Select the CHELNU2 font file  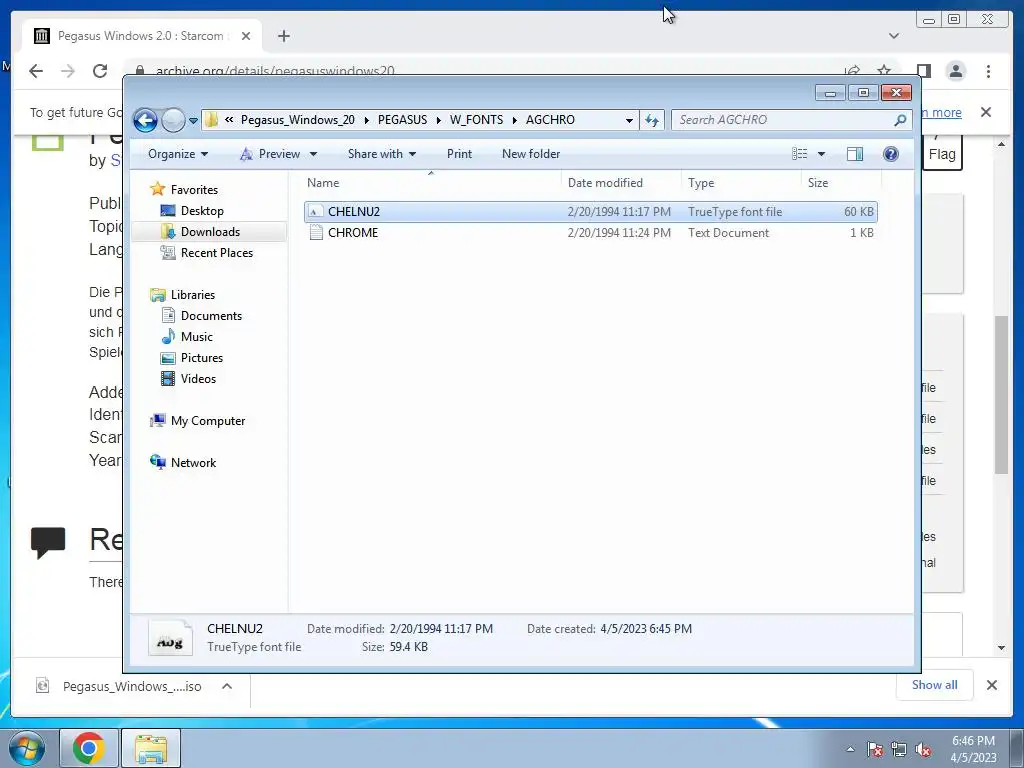tap(590, 212)
